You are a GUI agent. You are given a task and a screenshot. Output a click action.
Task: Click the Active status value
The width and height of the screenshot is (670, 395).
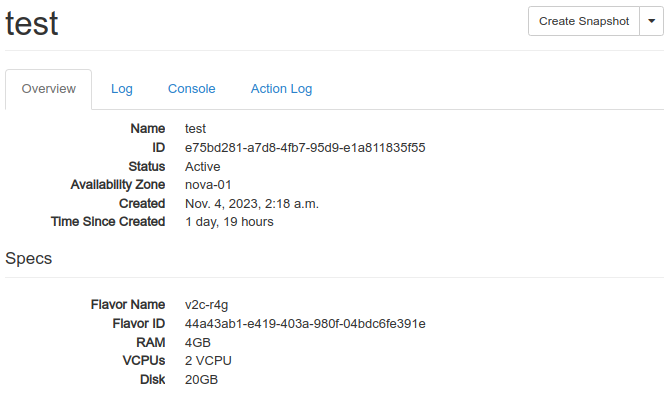point(203,167)
